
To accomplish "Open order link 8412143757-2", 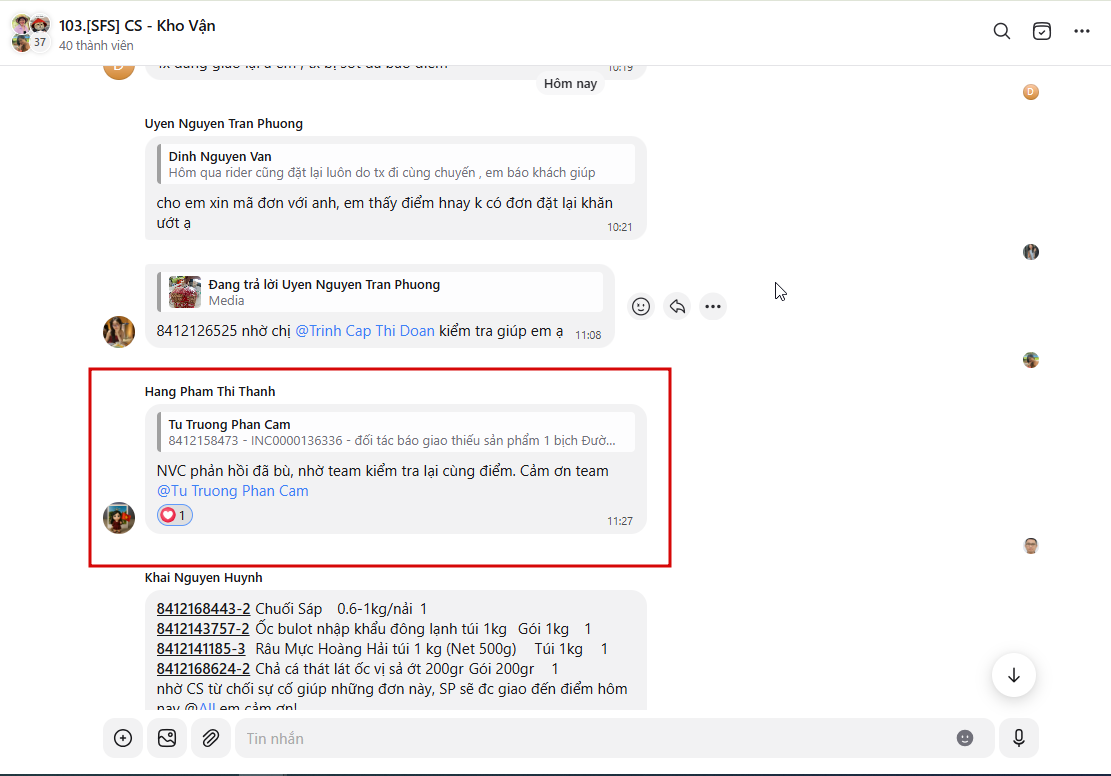I will pyautogui.click(x=203, y=629).
